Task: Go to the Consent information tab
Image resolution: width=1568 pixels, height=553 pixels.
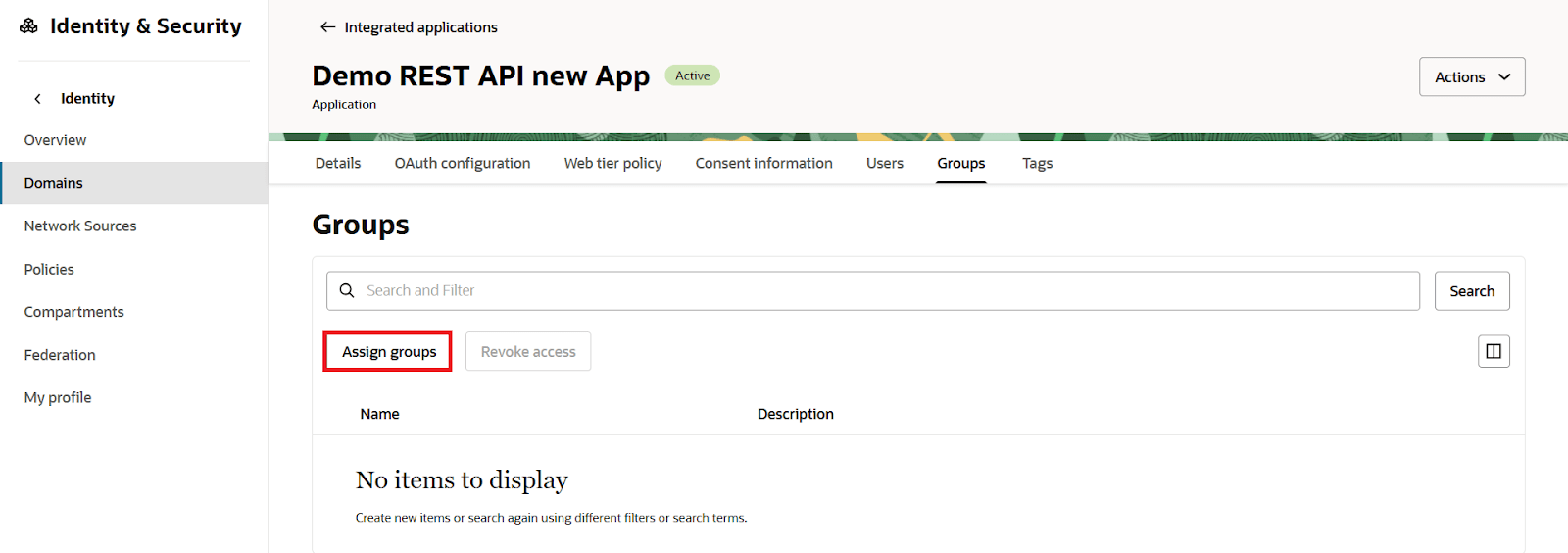Action: pyautogui.click(x=764, y=163)
